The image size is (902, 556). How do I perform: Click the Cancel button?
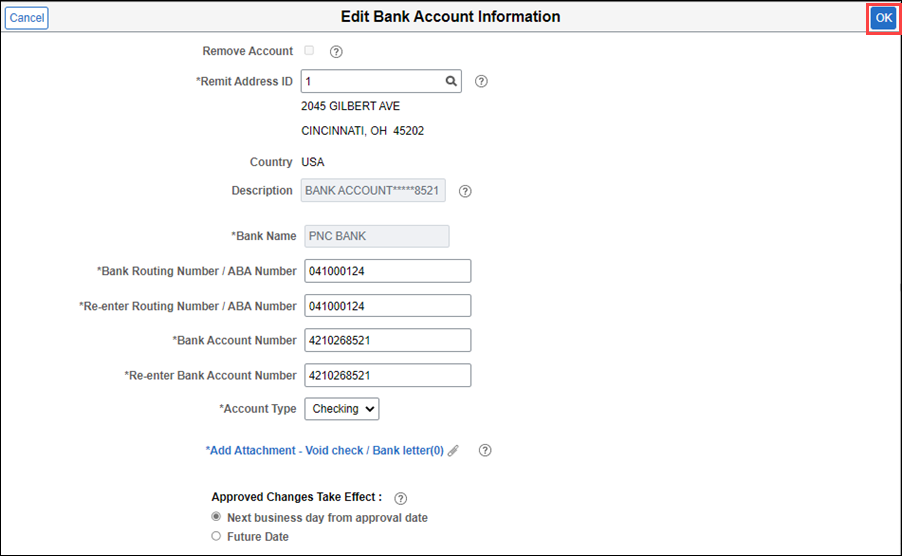[x=26, y=18]
